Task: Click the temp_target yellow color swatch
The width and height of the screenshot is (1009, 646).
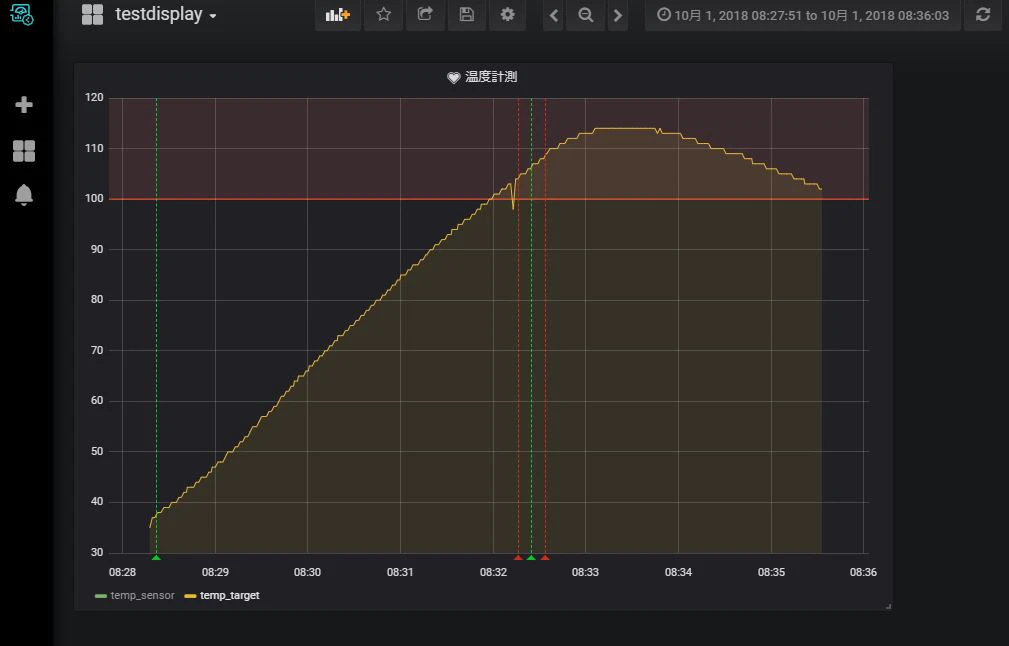Action: [x=190, y=596]
